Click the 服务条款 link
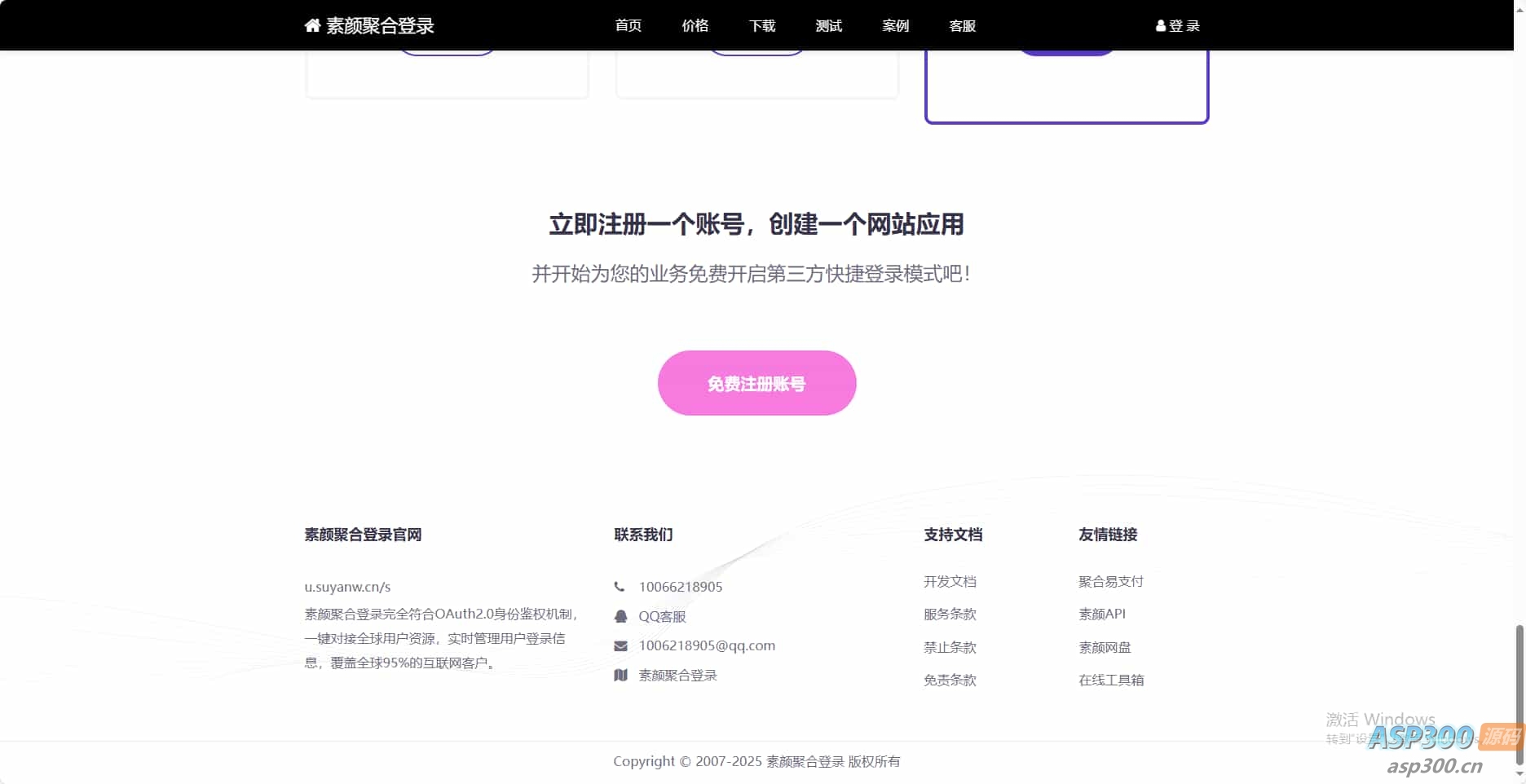Viewport: 1526px width, 784px height. click(x=950, y=614)
